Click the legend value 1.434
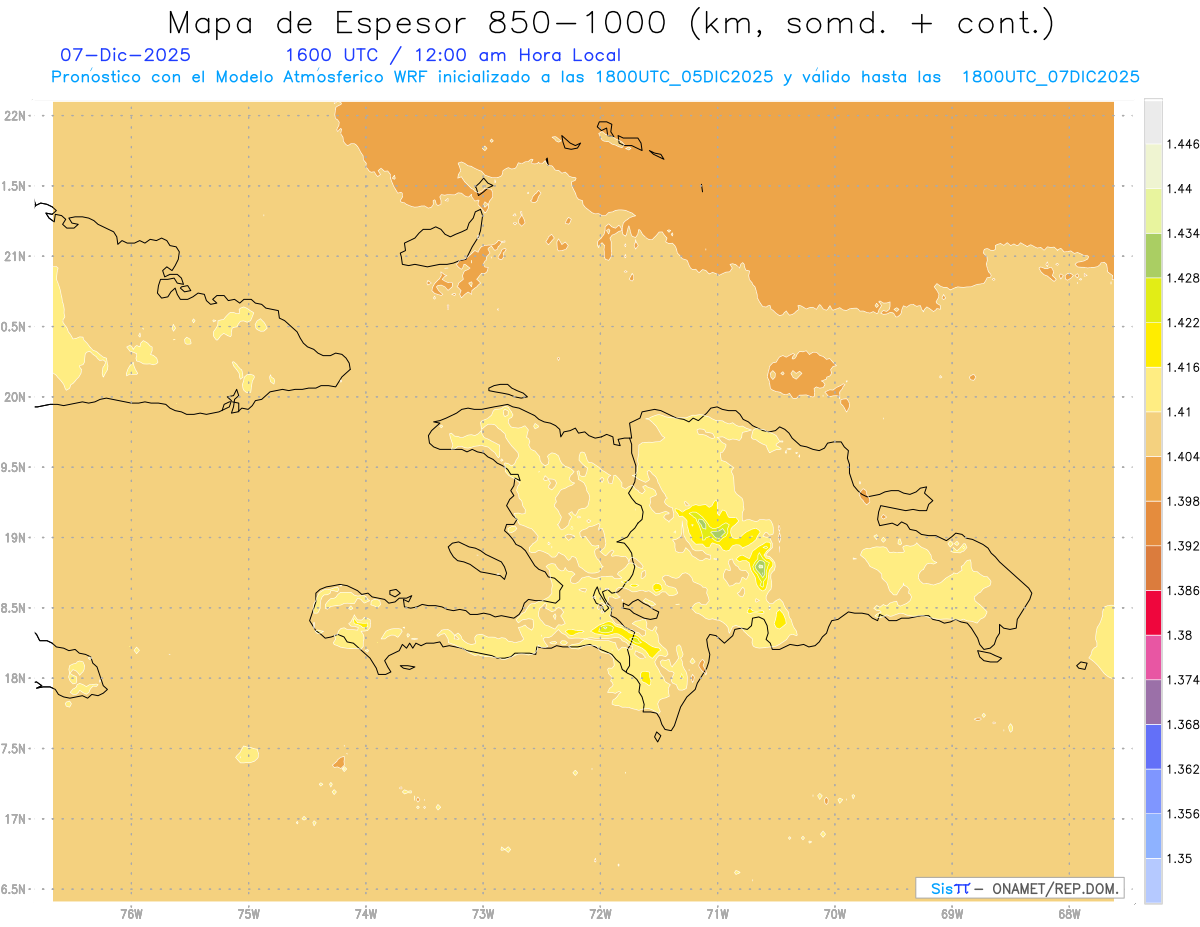The image size is (1200, 927). click(1184, 233)
